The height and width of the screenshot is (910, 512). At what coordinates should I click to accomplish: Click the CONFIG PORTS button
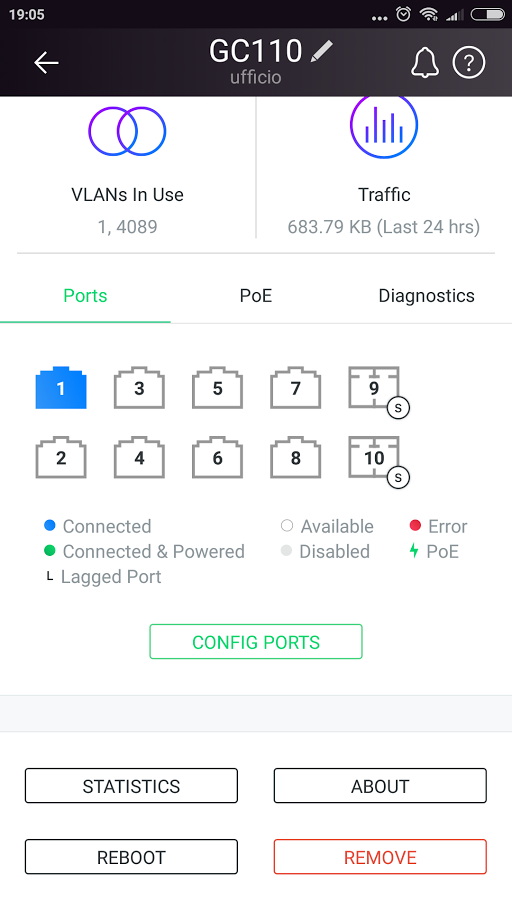256,642
